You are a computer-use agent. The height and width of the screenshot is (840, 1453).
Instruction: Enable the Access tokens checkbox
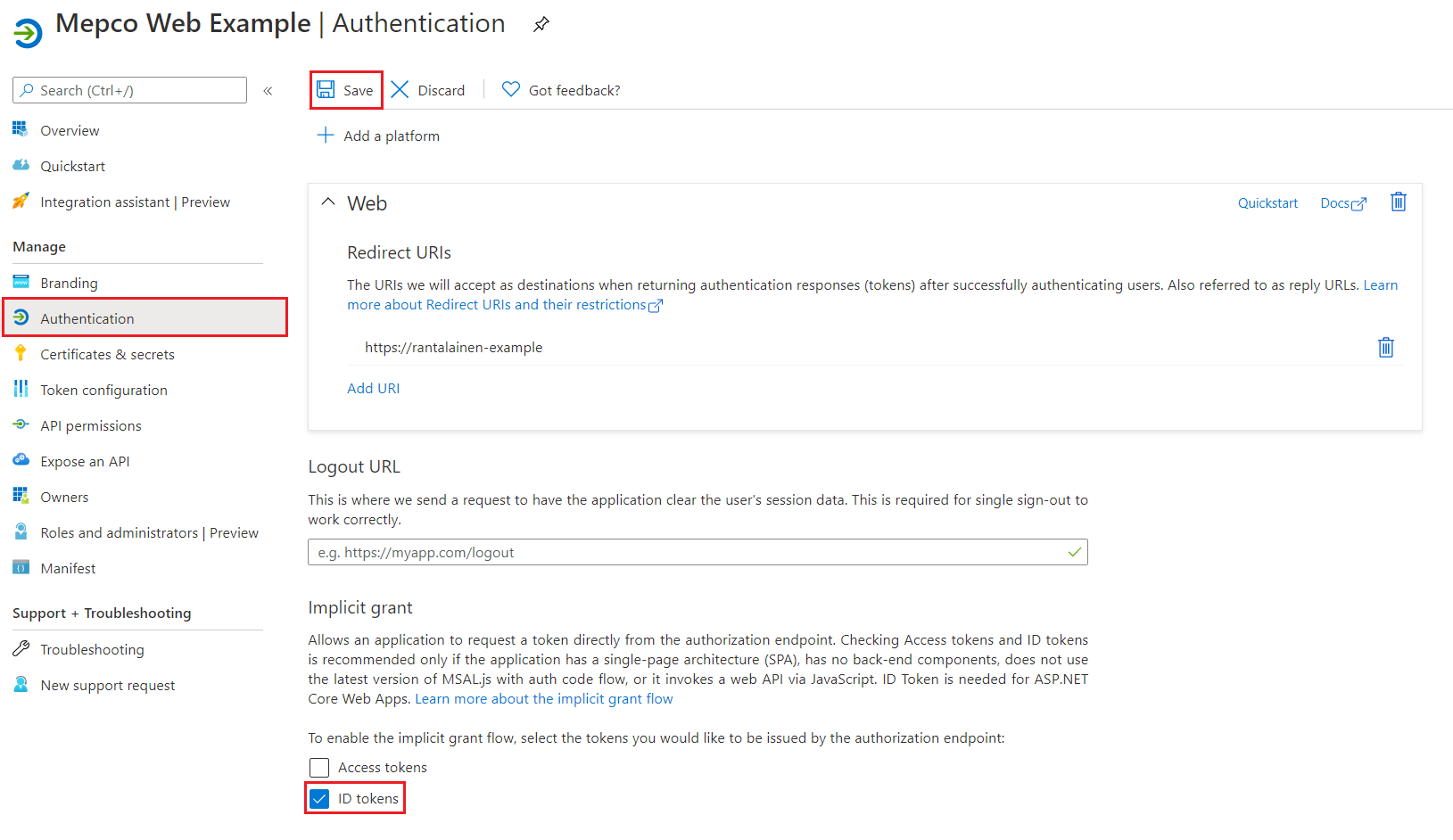tap(319, 768)
